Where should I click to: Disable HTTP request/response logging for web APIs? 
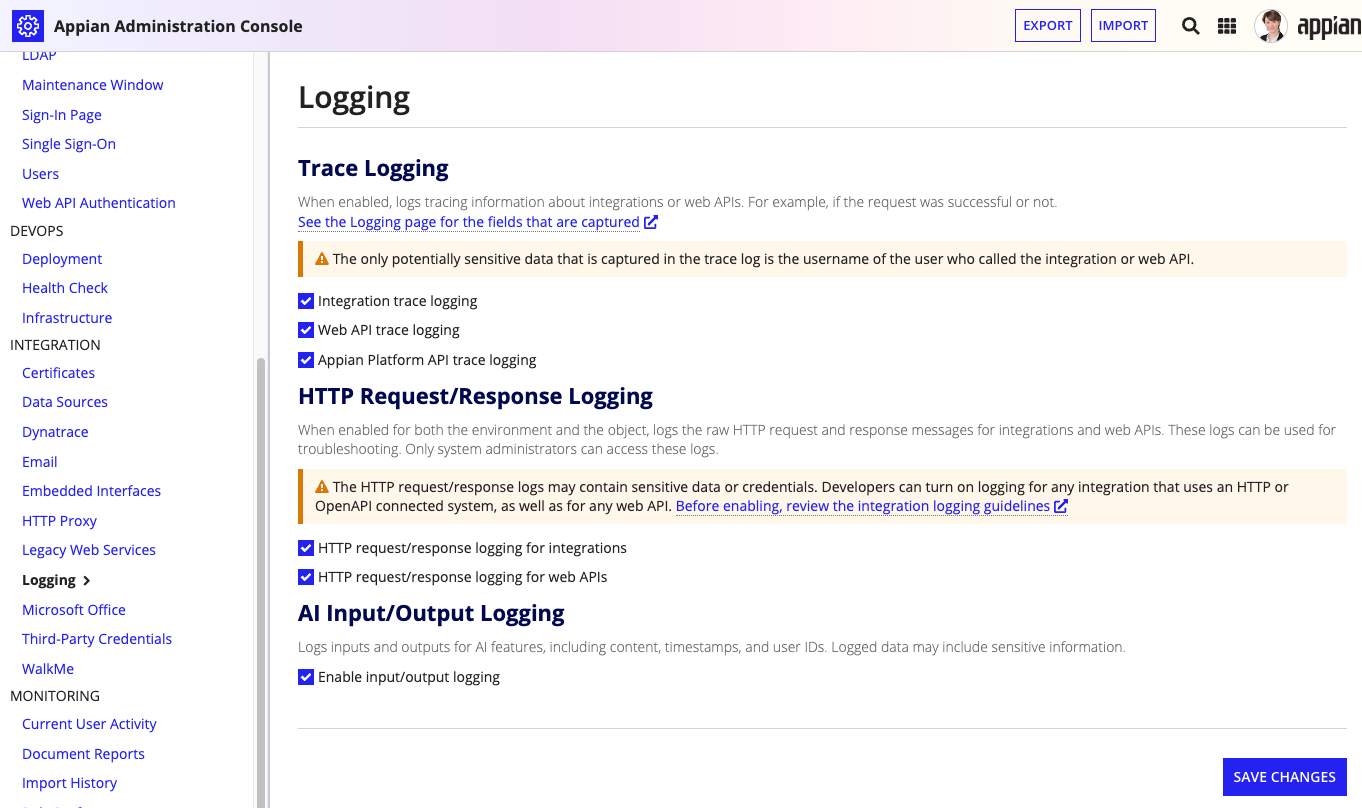[306, 577]
